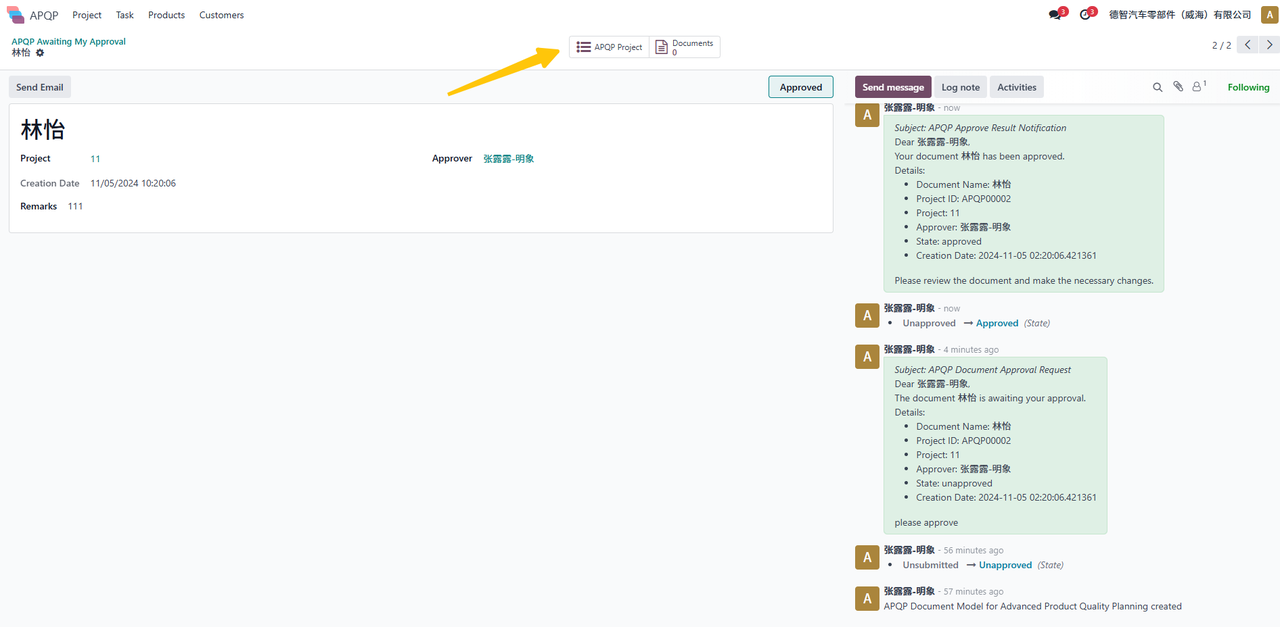This screenshot has width=1280, height=627.
Task: Open the conversations chat bubble icon
Action: (x=1055, y=15)
